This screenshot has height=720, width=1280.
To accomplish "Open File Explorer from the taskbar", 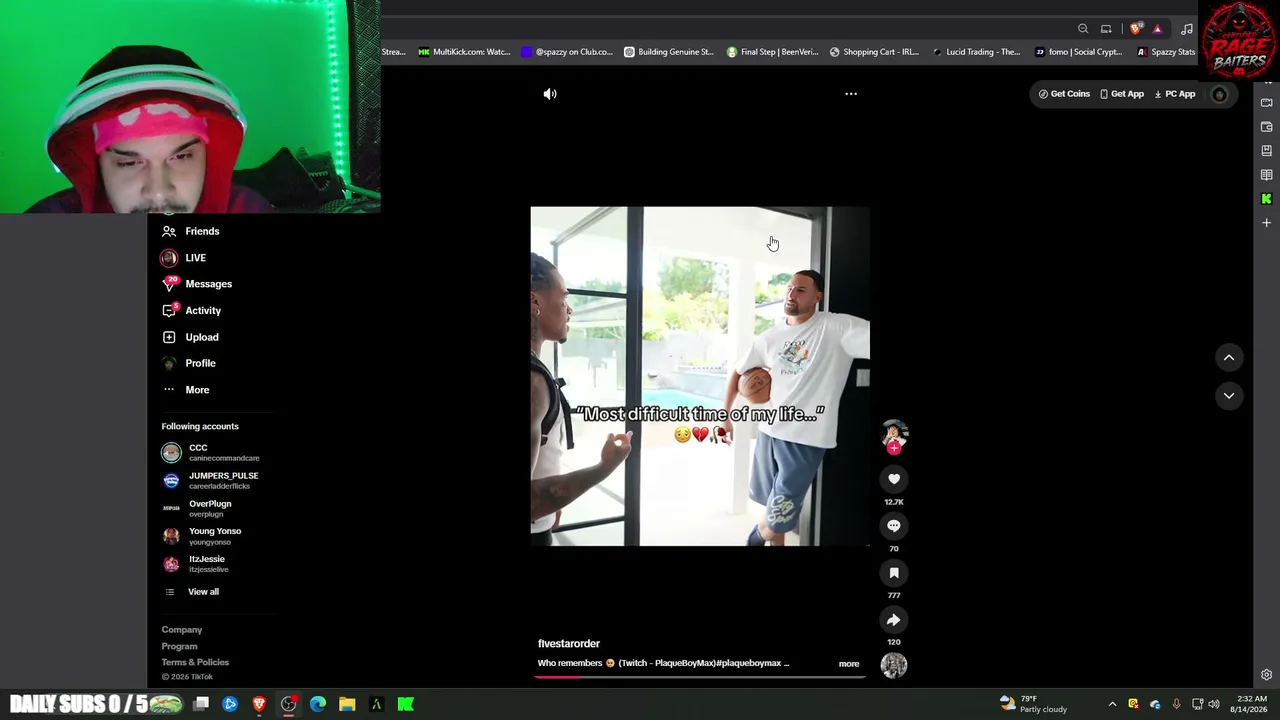I will point(347,704).
